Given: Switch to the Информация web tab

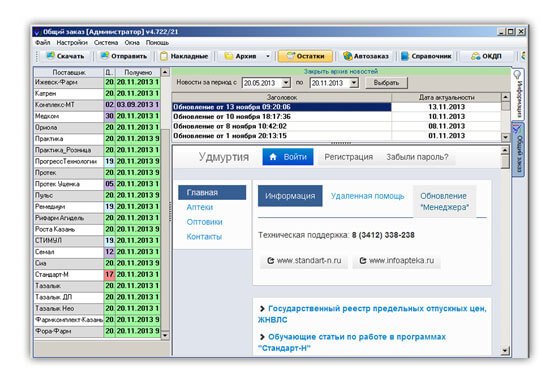Looking at the screenshot, I should point(290,196).
